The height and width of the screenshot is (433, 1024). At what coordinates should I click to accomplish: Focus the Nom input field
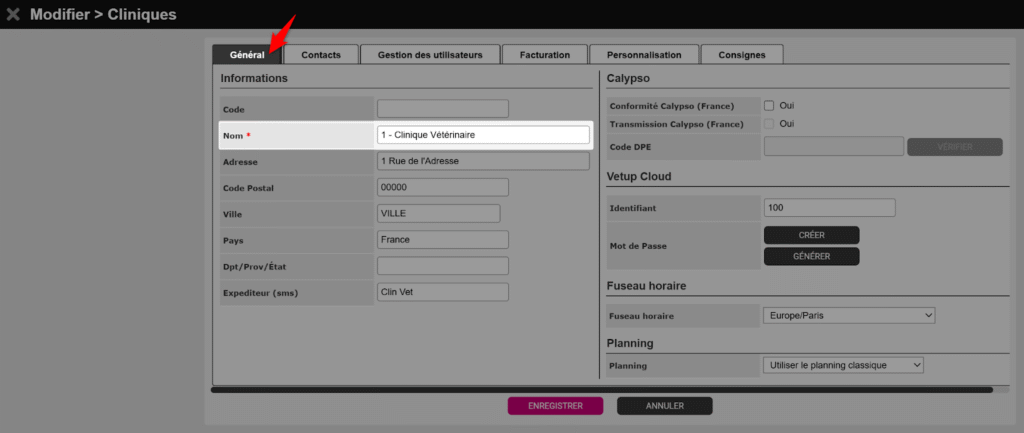click(x=483, y=135)
